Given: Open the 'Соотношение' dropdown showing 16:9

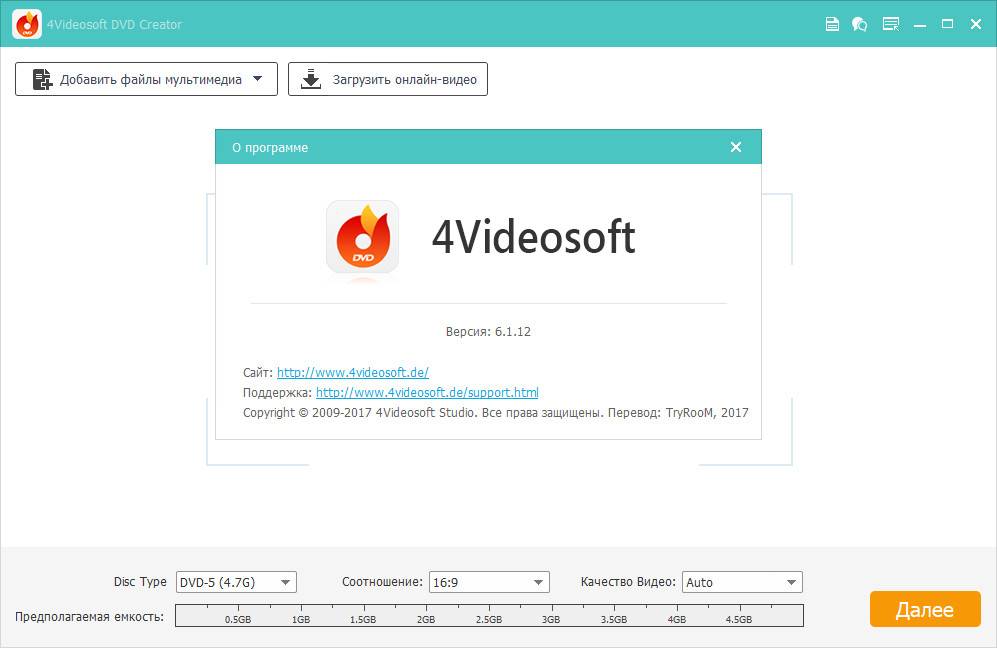Looking at the screenshot, I should coord(489,582).
